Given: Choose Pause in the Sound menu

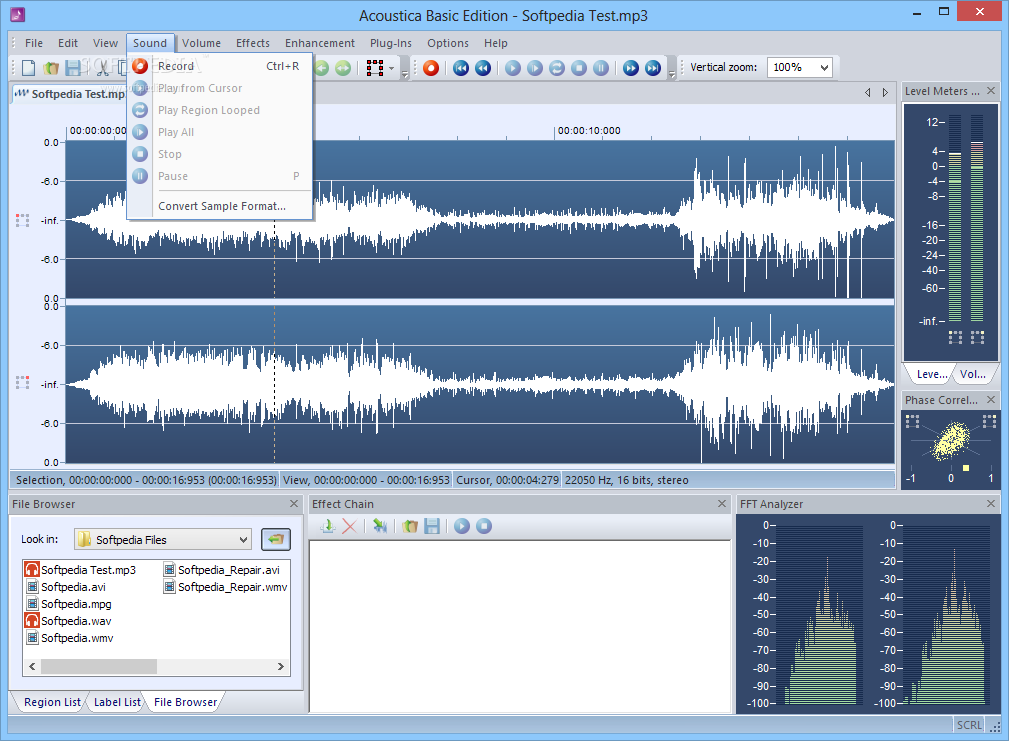Looking at the screenshot, I should (221, 176).
